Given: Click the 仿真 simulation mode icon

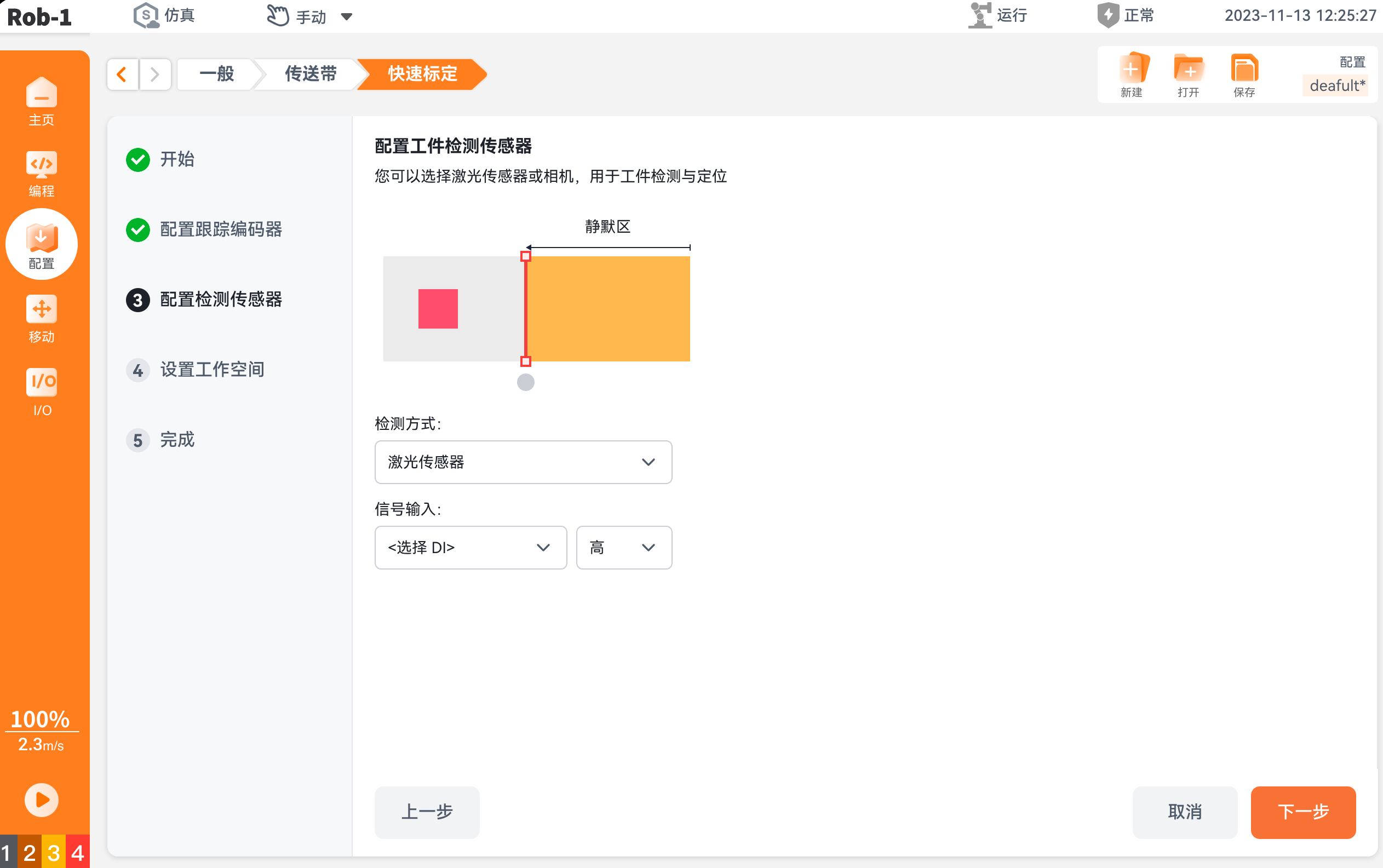Looking at the screenshot, I should point(146,15).
